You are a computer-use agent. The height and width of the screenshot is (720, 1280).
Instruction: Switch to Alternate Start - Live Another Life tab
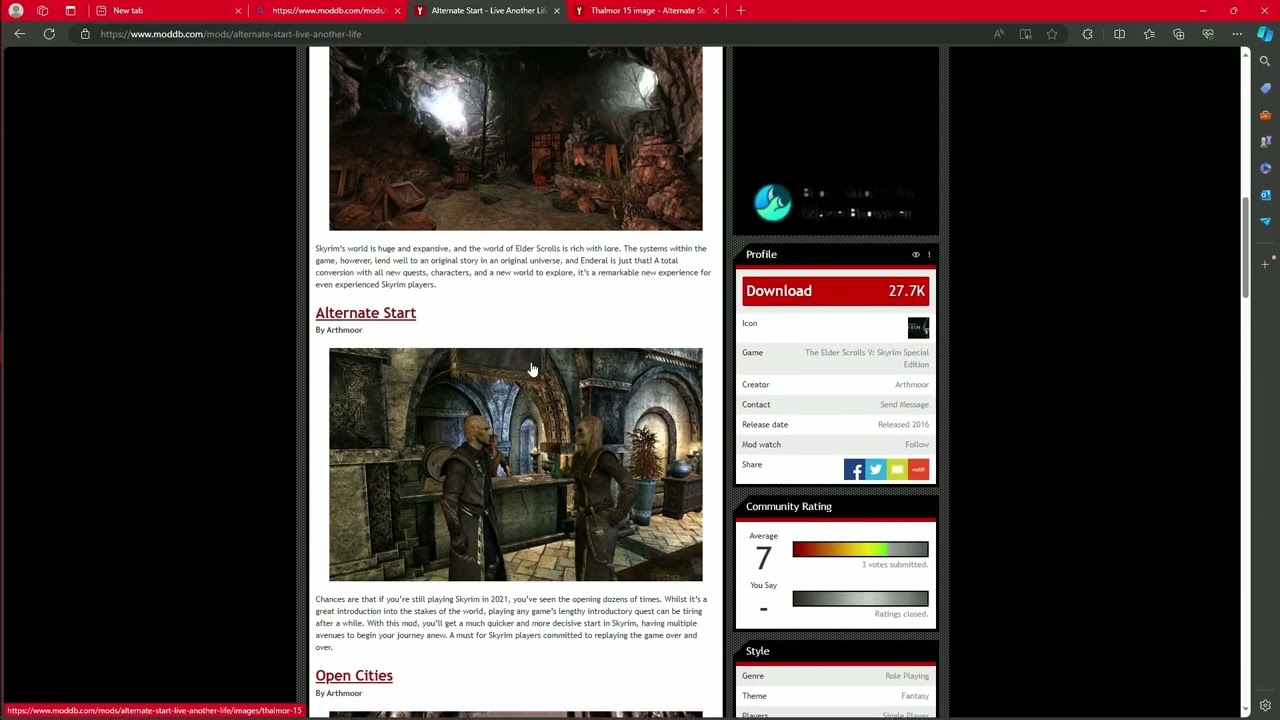[488, 10]
